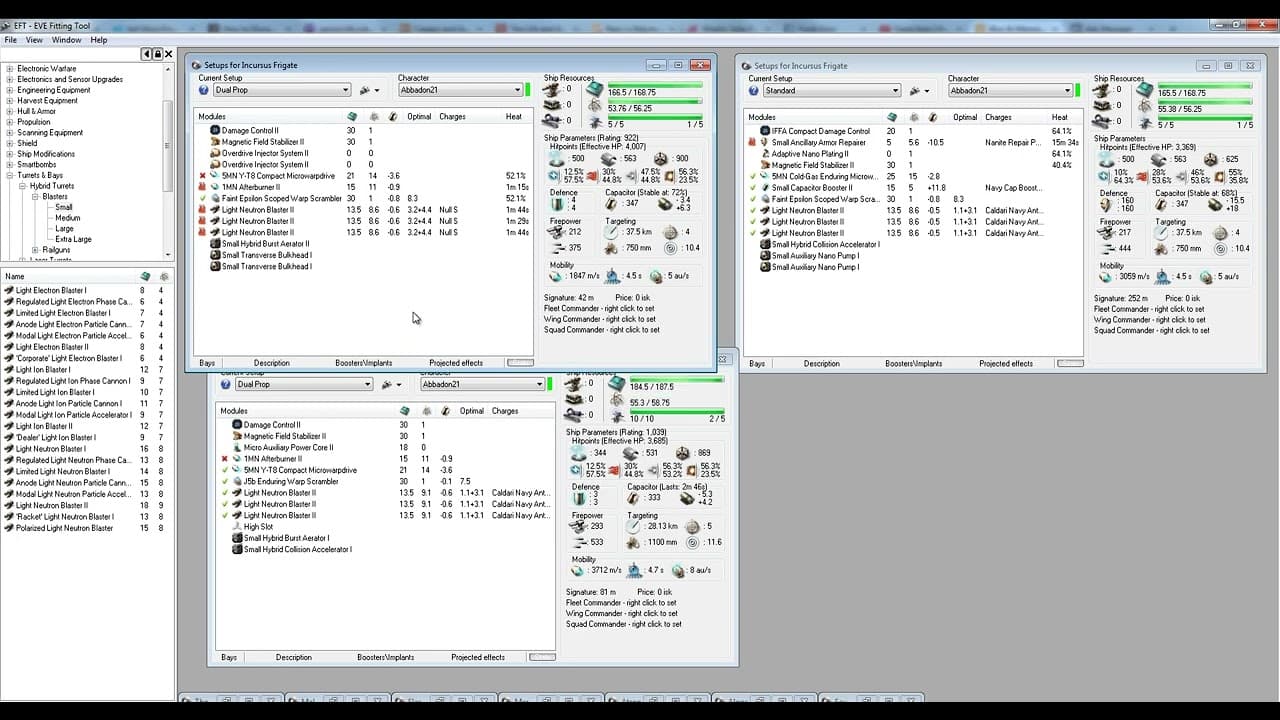Select the IFFA Compact Damage Control module icon

point(765,131)
